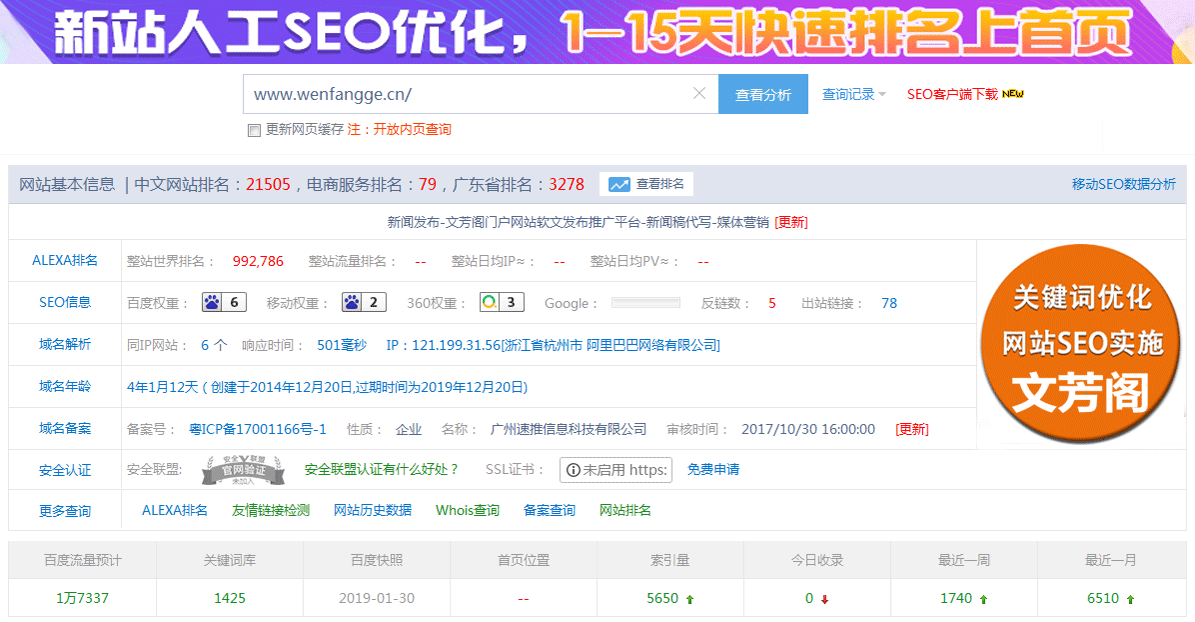Select the 域名备案 row label

click(65, 428)
